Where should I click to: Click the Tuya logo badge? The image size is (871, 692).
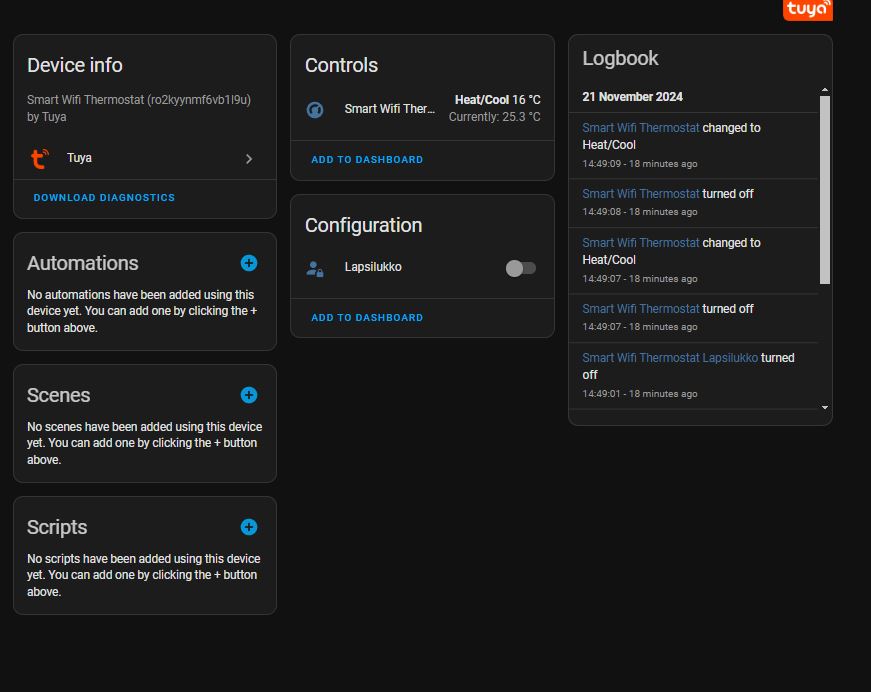(807, 9)
